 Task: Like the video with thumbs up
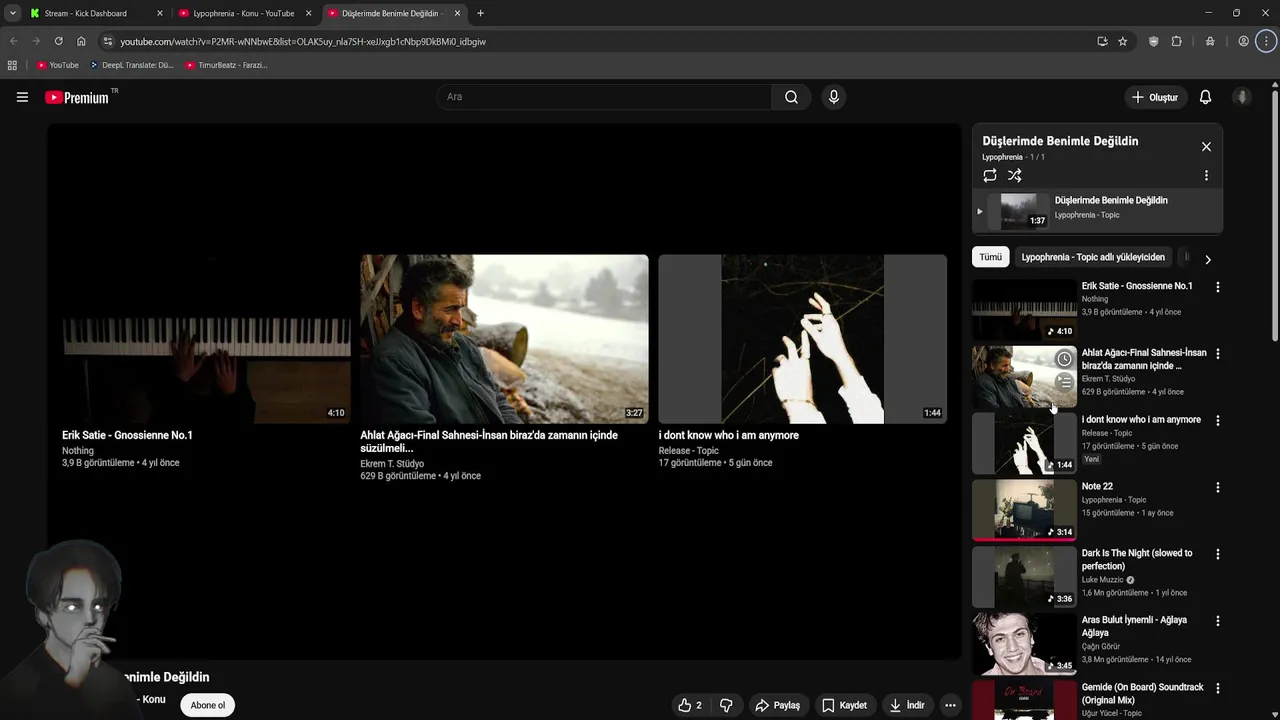point(689,705)
